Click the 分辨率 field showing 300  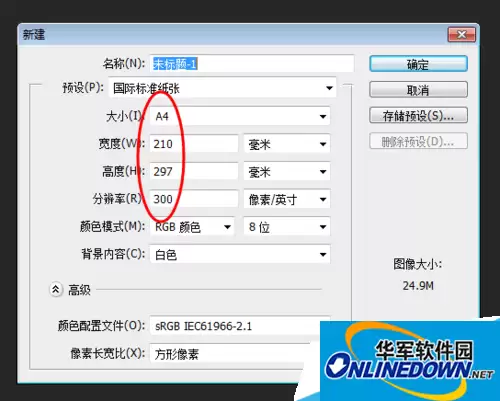click(194, 199)
